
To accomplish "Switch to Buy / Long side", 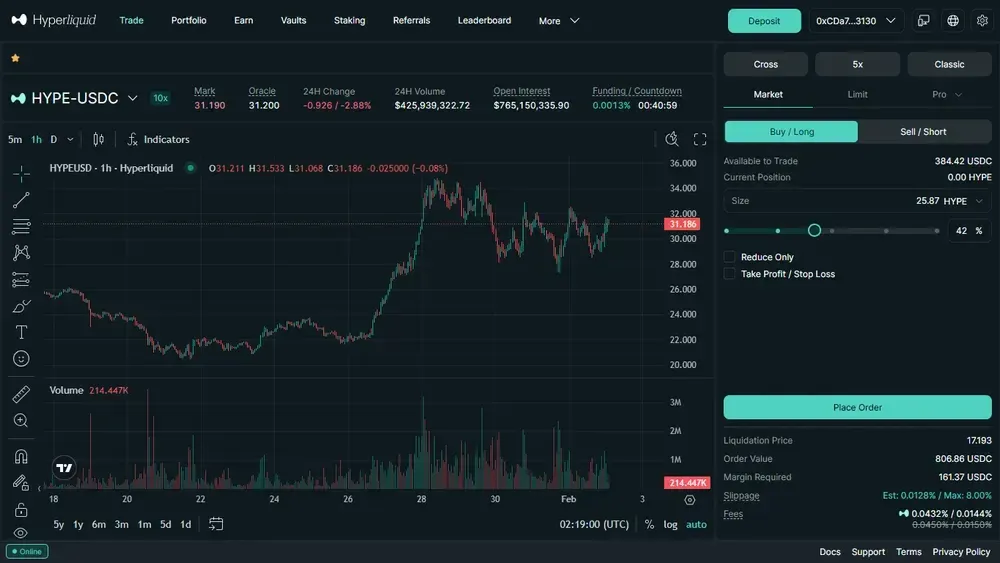I will tap(791, 131).
